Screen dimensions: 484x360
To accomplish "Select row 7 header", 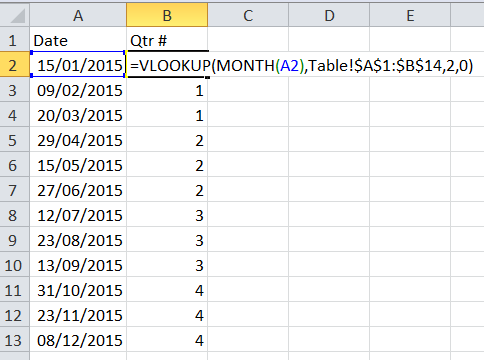I will [15, 190].
